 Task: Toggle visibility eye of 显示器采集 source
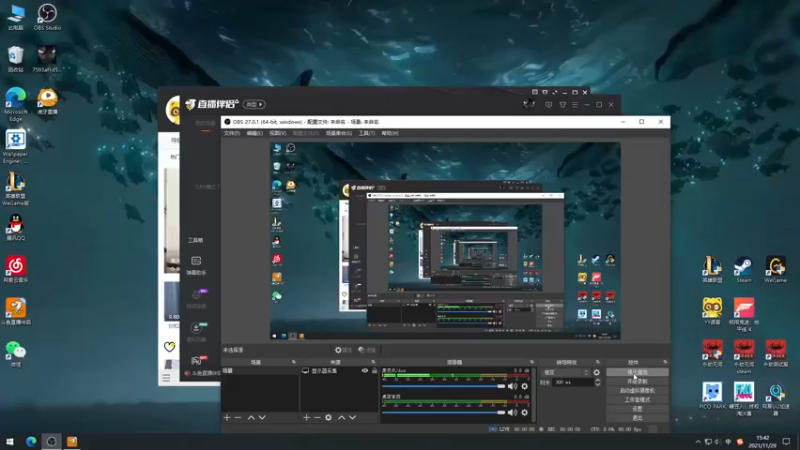365,371
